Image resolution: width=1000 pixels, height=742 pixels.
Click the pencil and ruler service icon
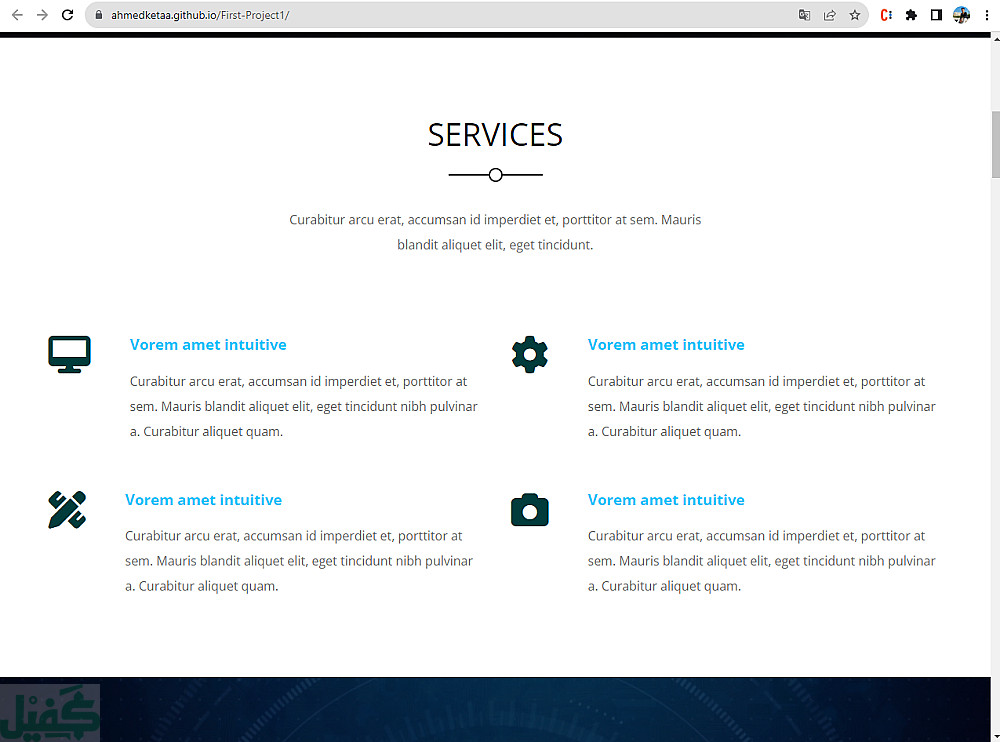click(x=67, y=509)
